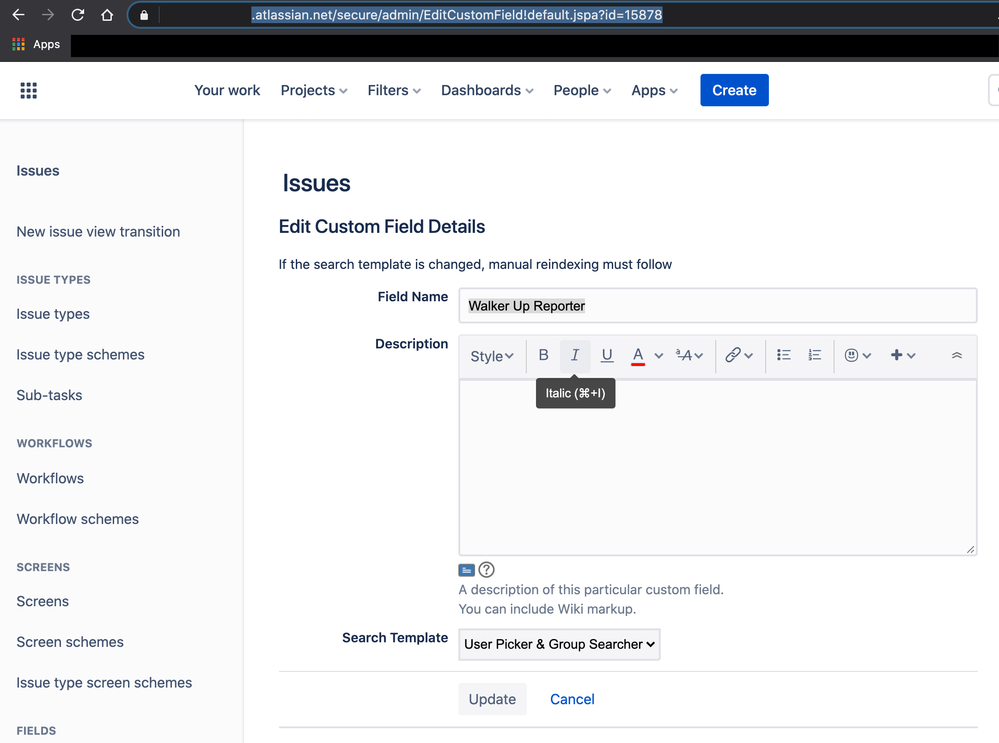
Task: Open the link insertion dropdown
Action: click(739, 355)
